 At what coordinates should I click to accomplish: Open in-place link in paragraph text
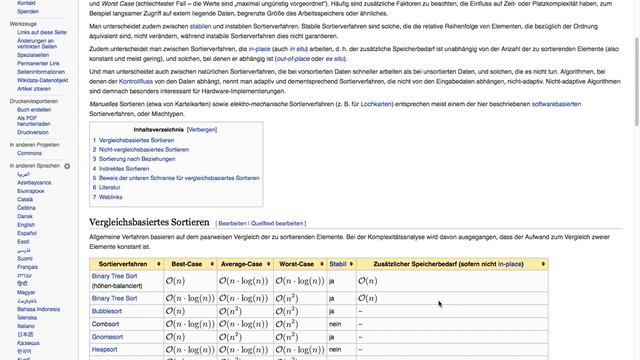(260, 49)
